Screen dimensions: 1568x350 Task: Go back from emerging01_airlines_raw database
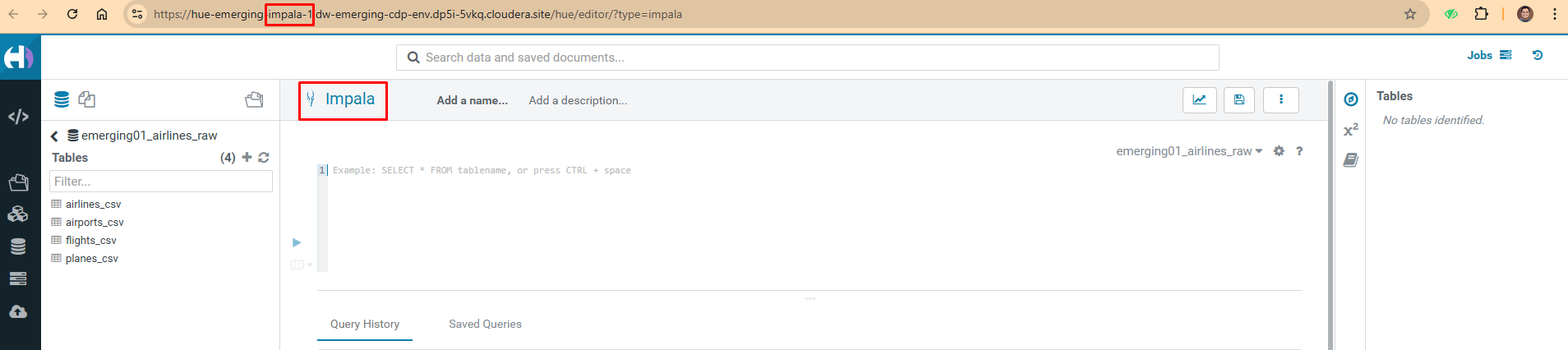54,136
